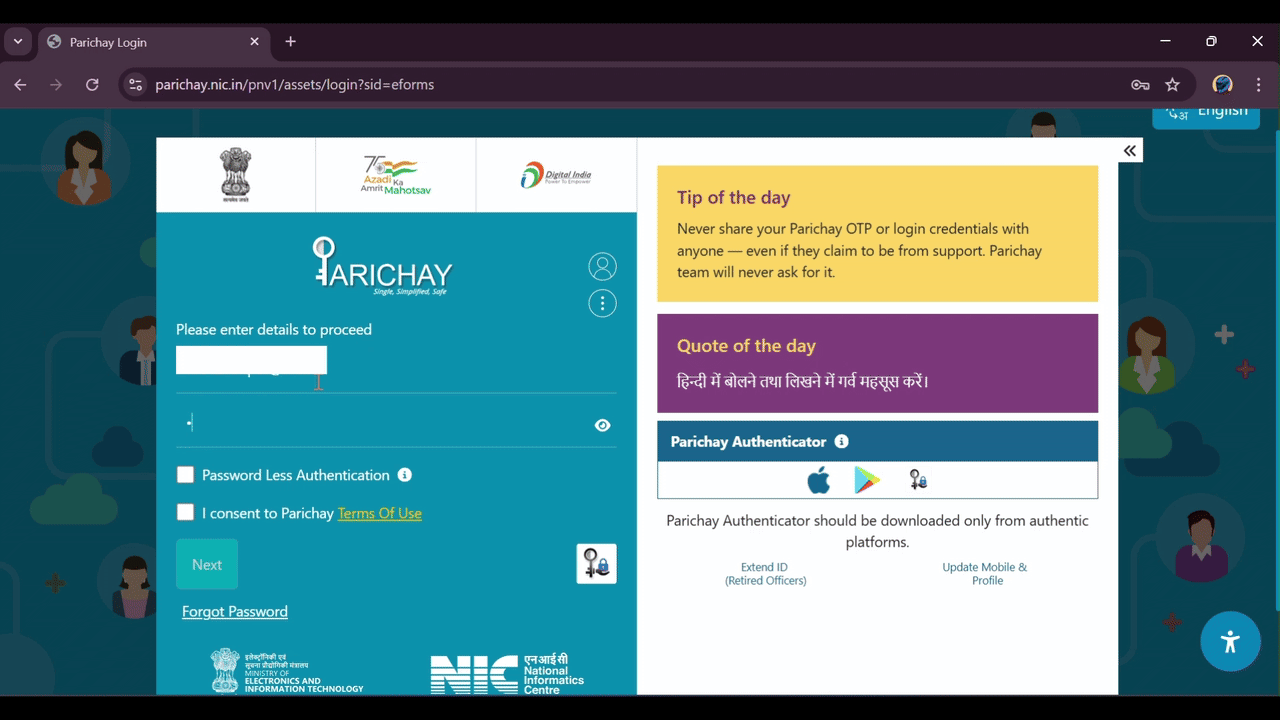Open the accessibility widget at bottom right
The height and width of the screenshot is (720, 1280).
coord(1230,641)
